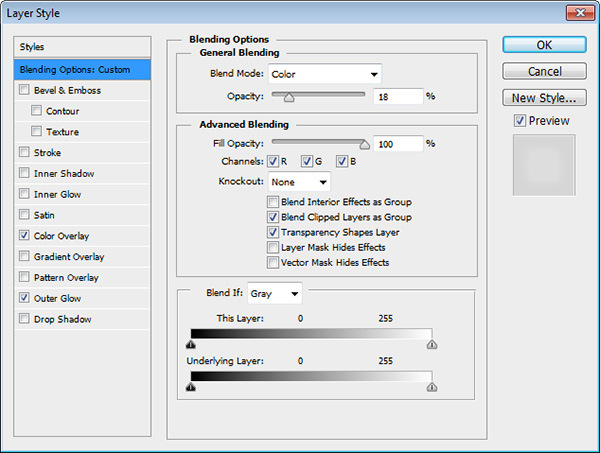Select Blending Options: Custom in list
600x453 pixels.
pos(82,69)
